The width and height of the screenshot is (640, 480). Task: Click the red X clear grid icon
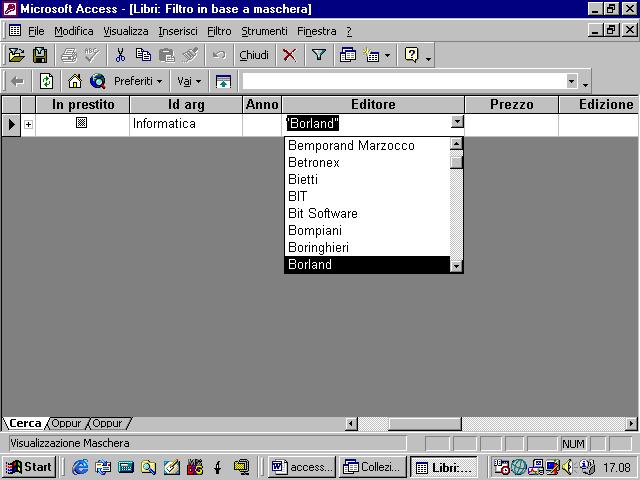289,55
